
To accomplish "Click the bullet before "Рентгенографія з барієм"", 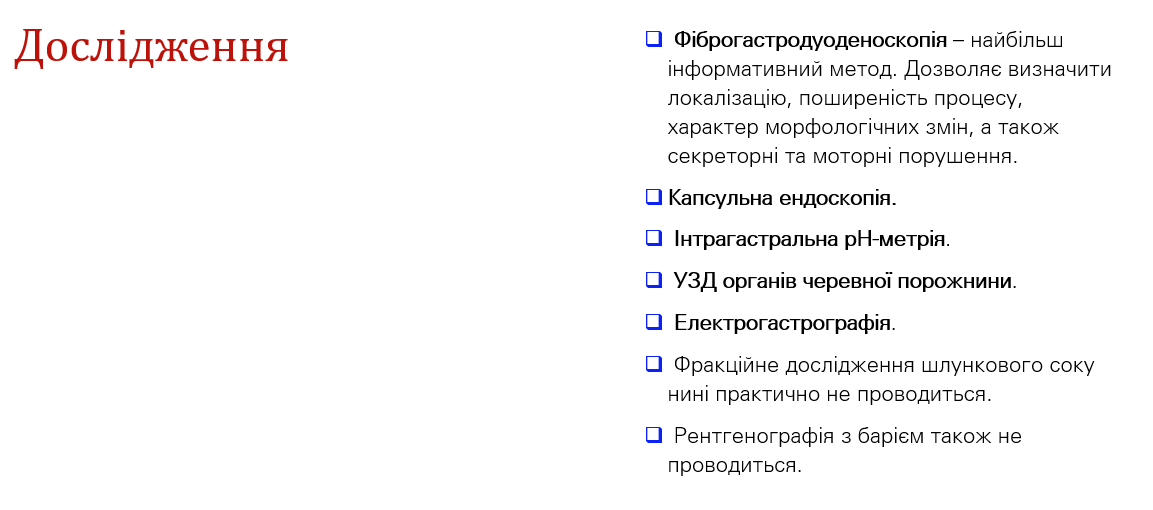I will [654, 435].
